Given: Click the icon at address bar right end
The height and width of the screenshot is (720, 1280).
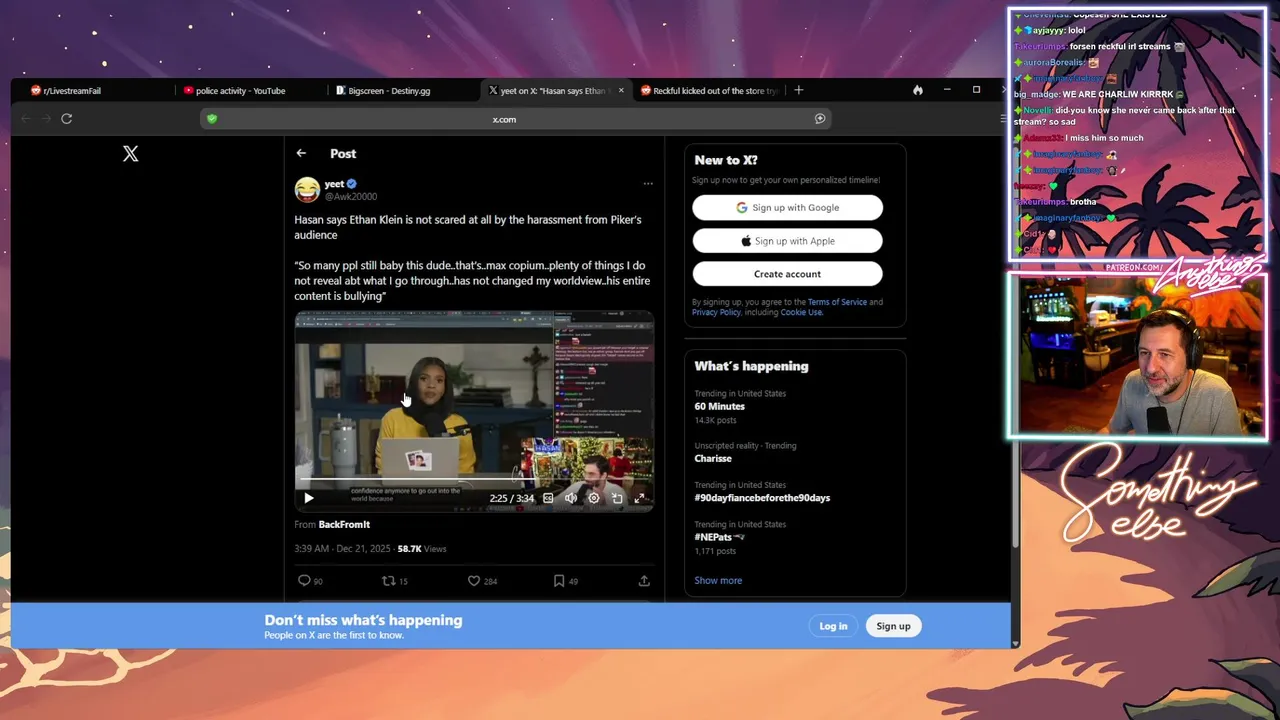Looking at the screenshot, I should pyautogui.click(x=820, y=119).
